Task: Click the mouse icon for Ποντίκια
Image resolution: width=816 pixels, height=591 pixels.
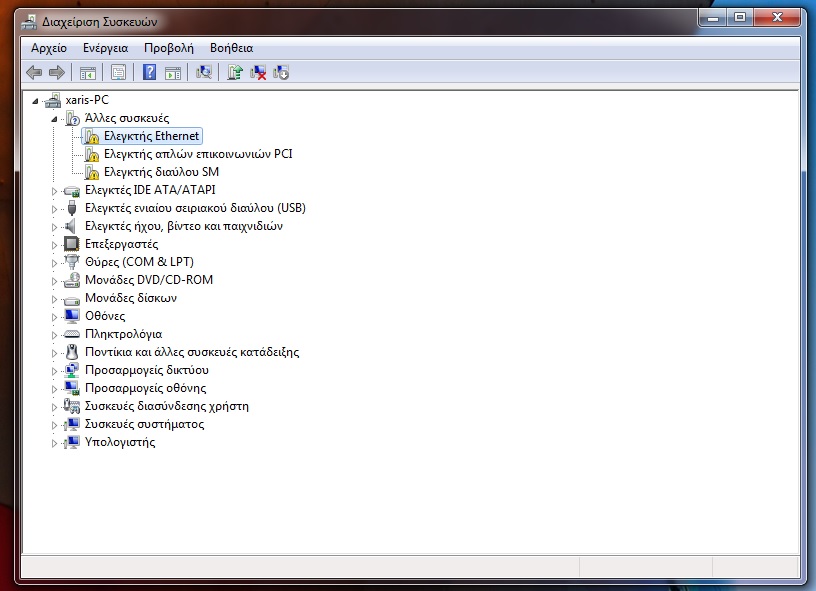Action: tap(72, 352)
